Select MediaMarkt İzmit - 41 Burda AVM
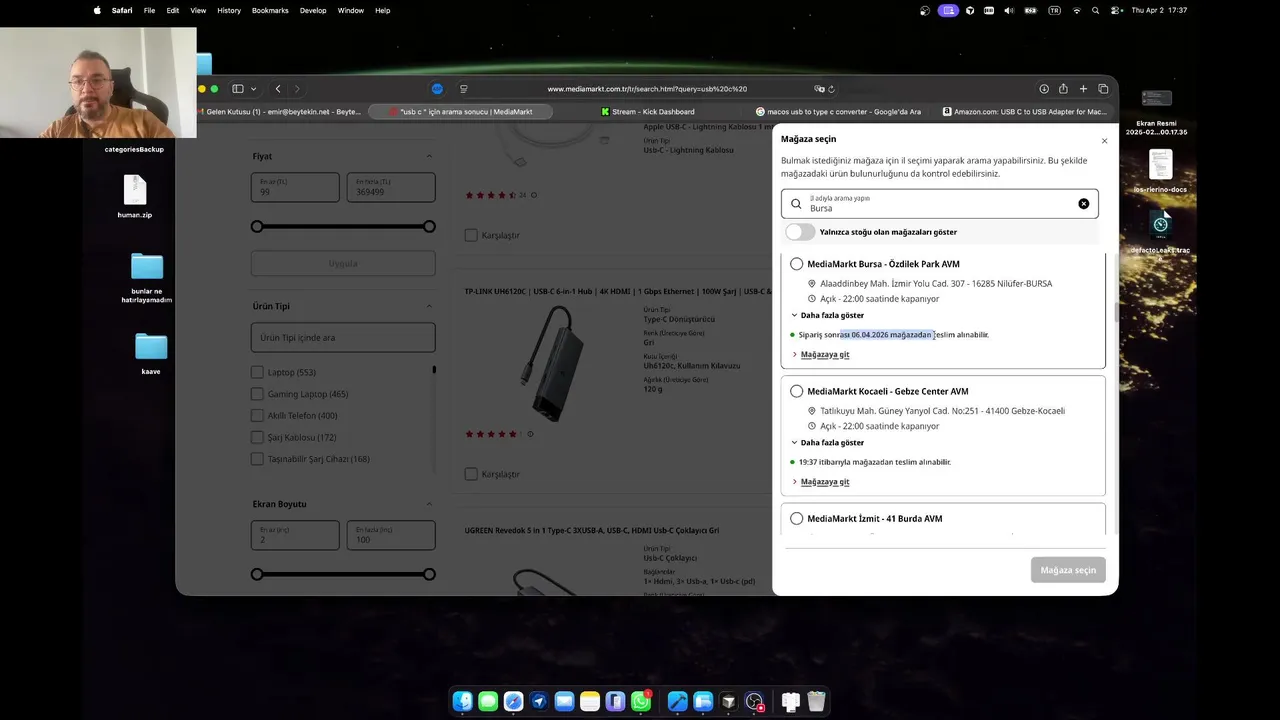The height and width of the screenshot is (720, 1280). point(796,518)
